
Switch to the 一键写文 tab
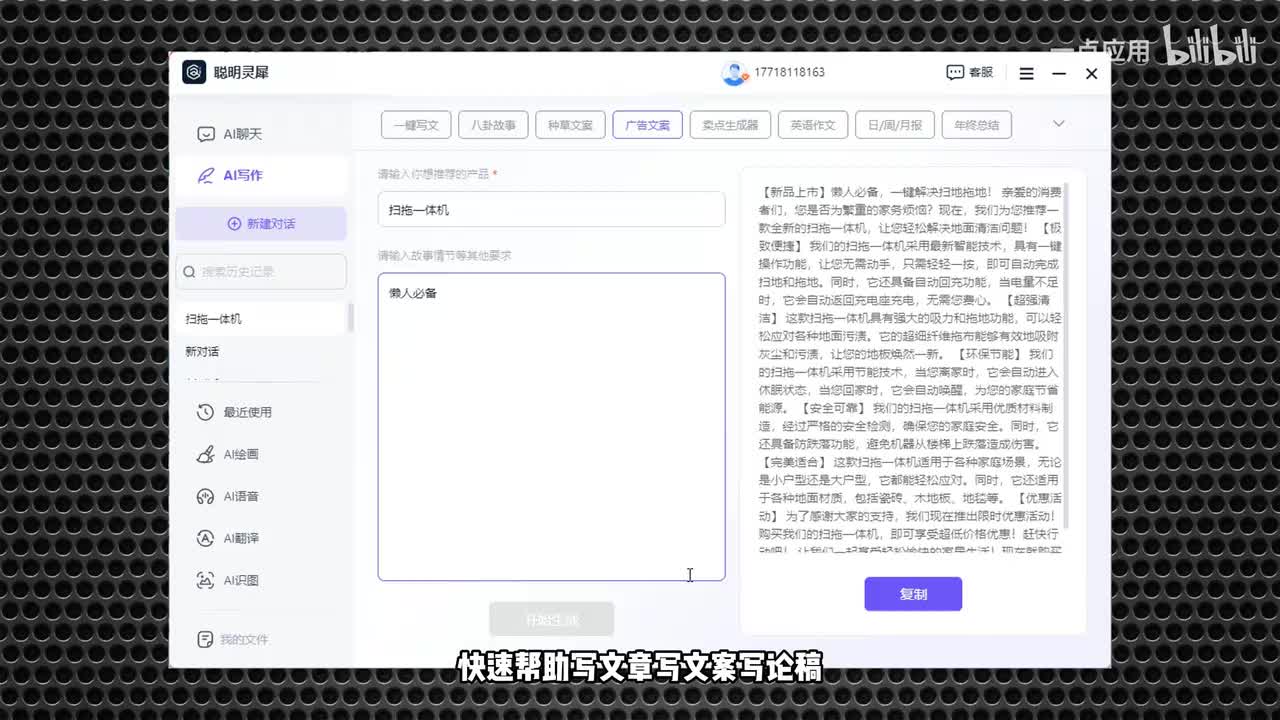point(416,125)
